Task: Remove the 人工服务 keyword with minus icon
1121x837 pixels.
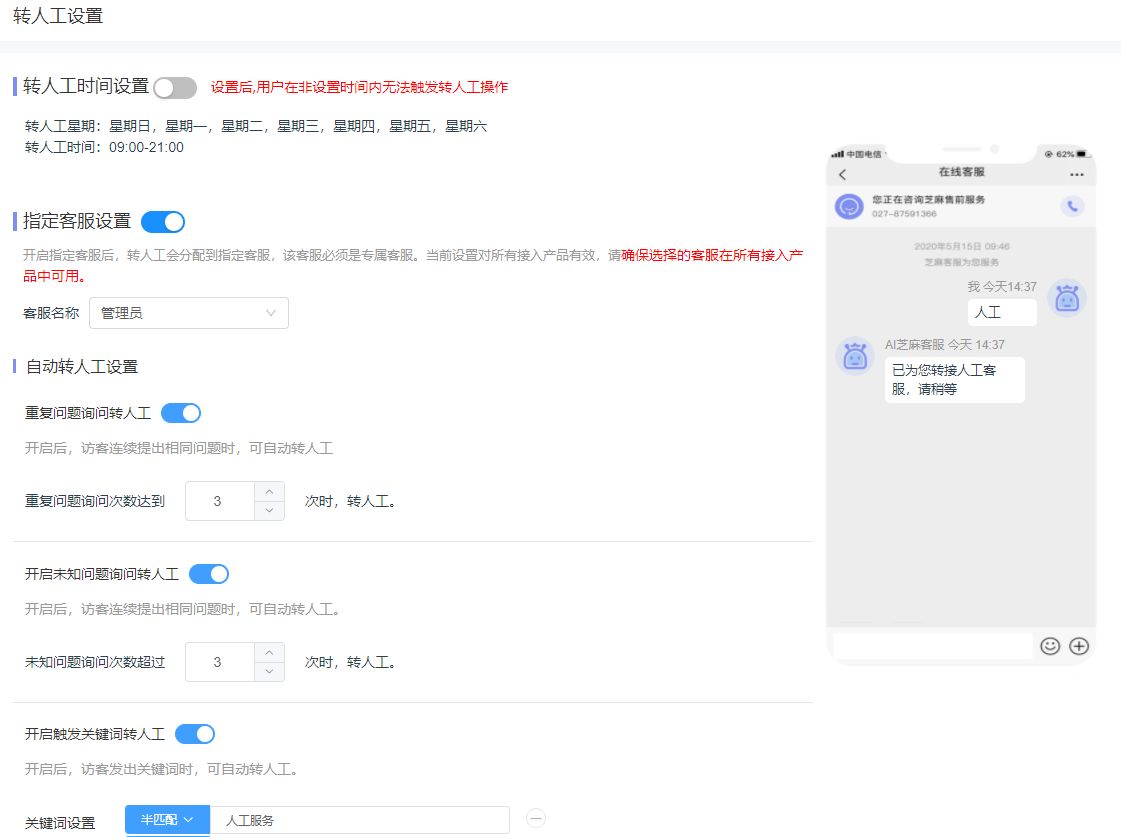Action: click(x=535, y=818)
